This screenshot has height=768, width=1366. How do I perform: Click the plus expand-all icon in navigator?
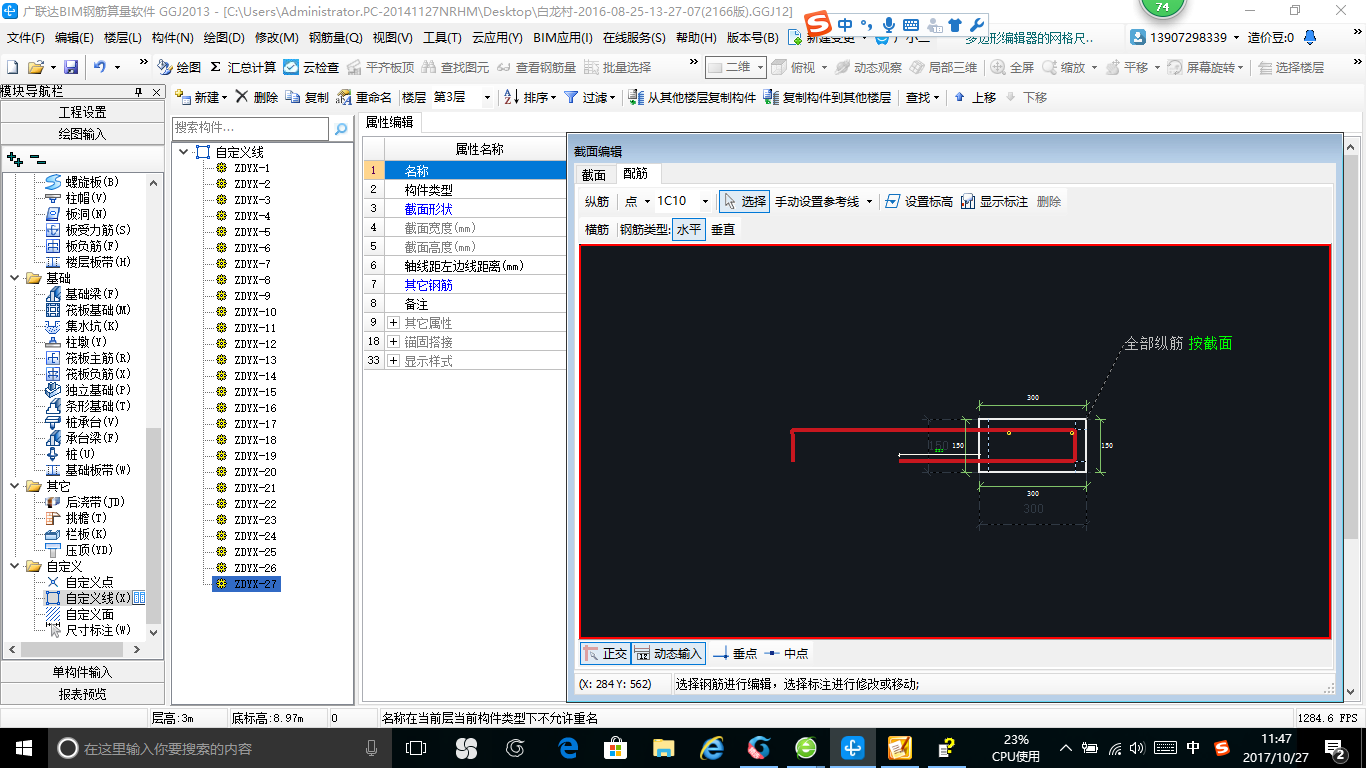click(15, 158)
